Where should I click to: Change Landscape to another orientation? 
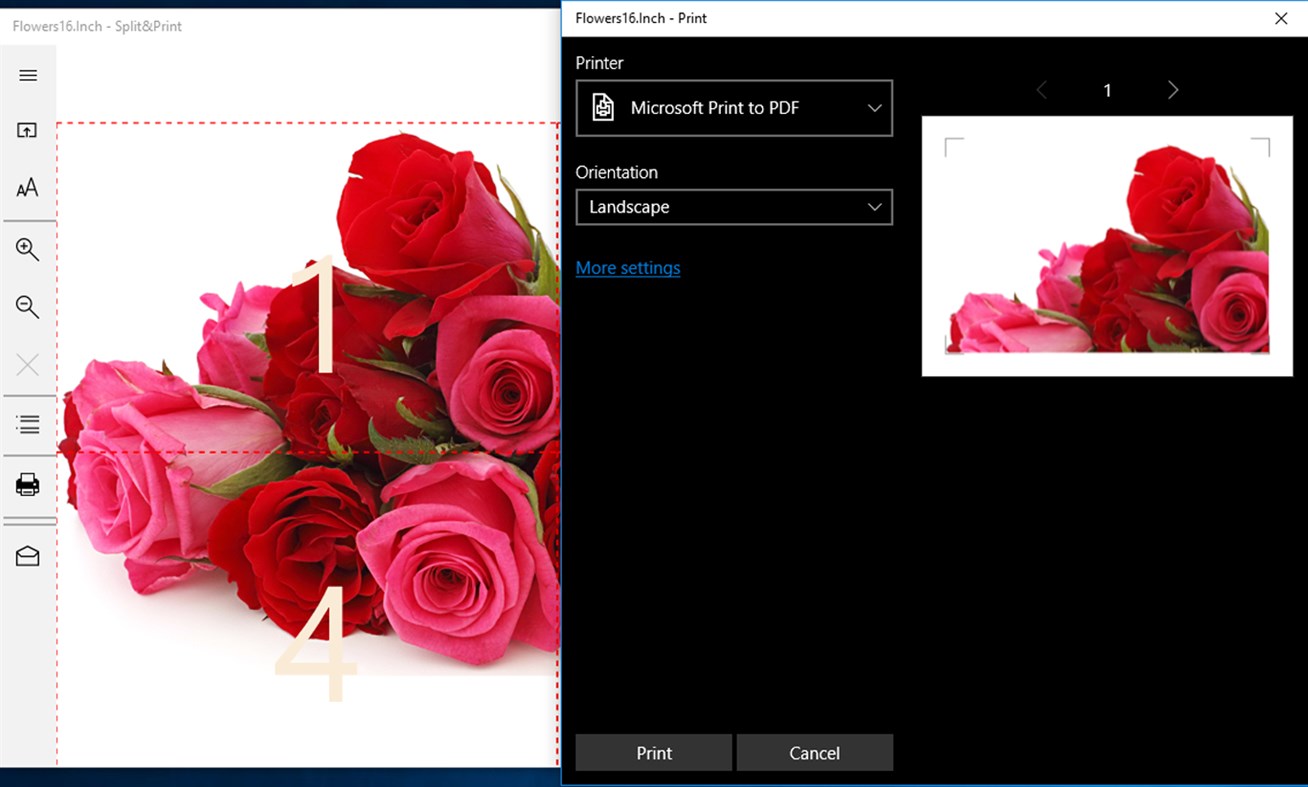coord(733,207)
